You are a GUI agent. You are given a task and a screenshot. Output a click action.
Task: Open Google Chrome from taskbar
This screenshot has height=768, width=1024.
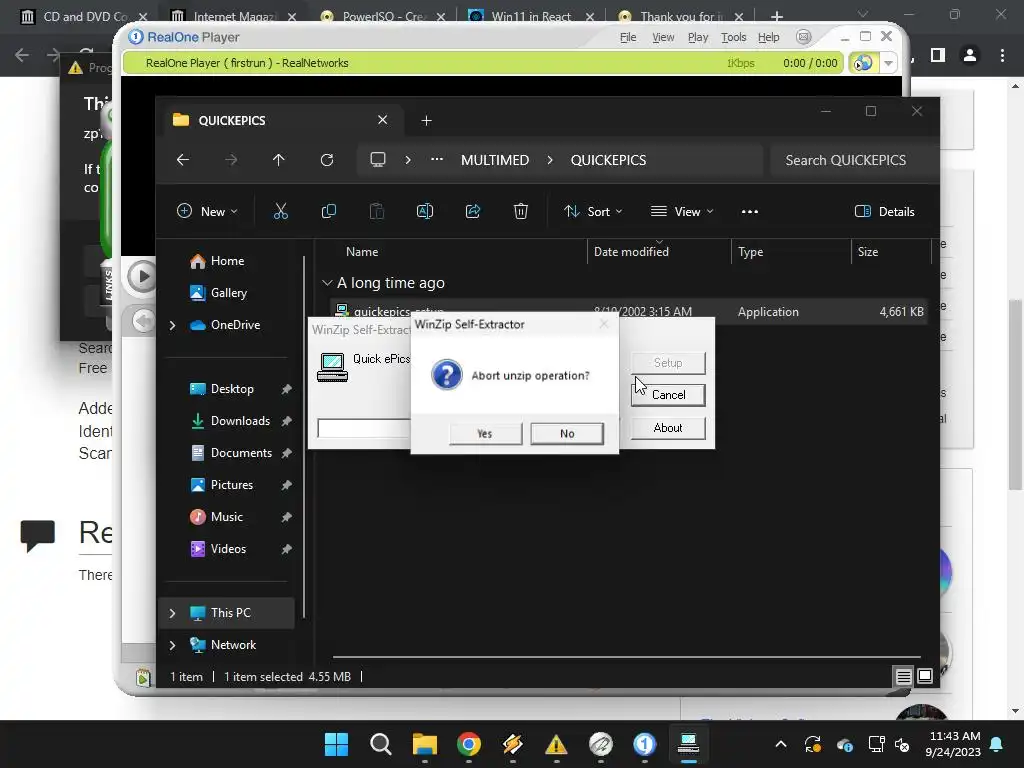click(x=469, y=744)
